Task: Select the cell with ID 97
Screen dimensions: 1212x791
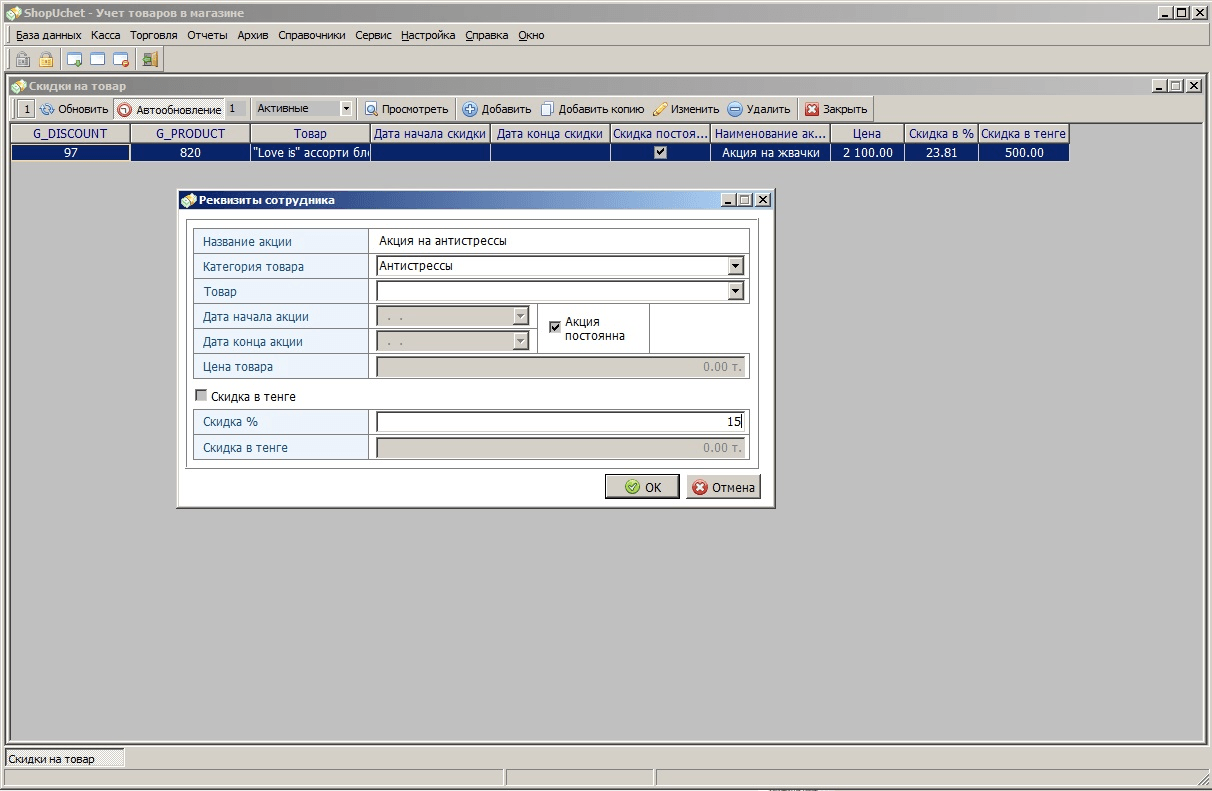Action: tap(70, 153)
